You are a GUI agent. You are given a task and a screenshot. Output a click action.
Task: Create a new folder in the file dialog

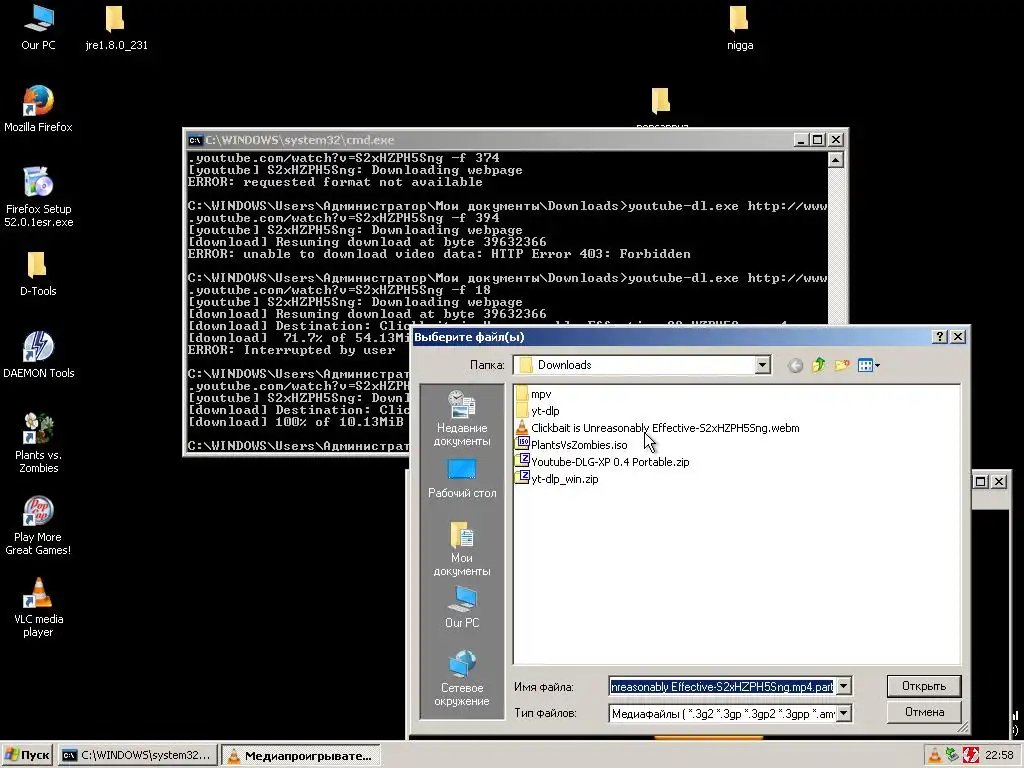pyautogui.click(x=842, y=365)
